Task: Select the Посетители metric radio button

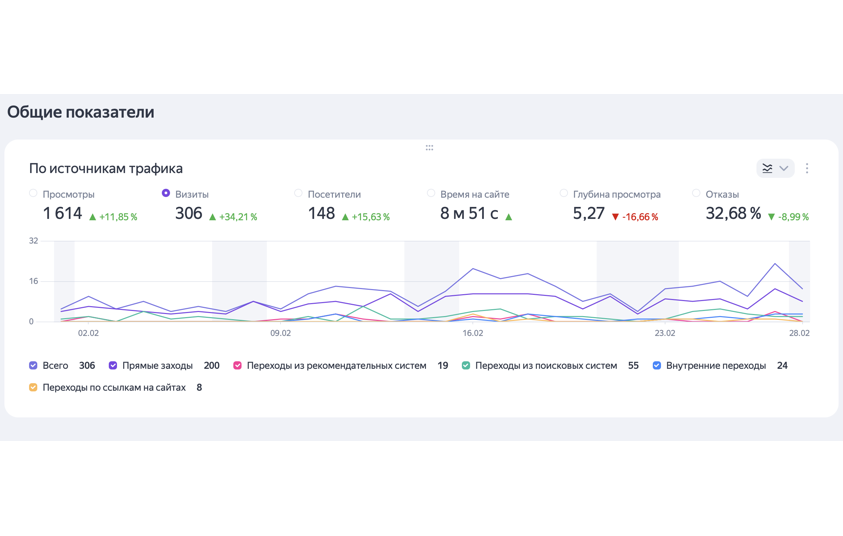Action: click(298, 193)
